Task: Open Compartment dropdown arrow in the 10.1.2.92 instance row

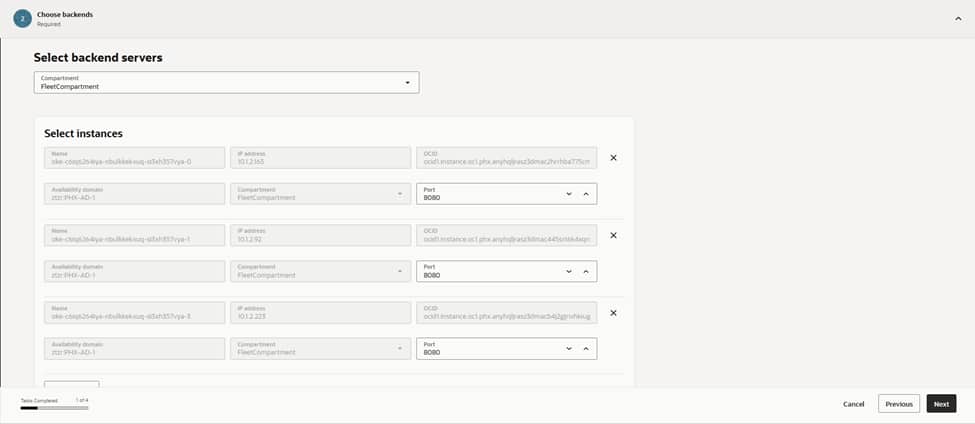Action: click(x=400, y=272)
